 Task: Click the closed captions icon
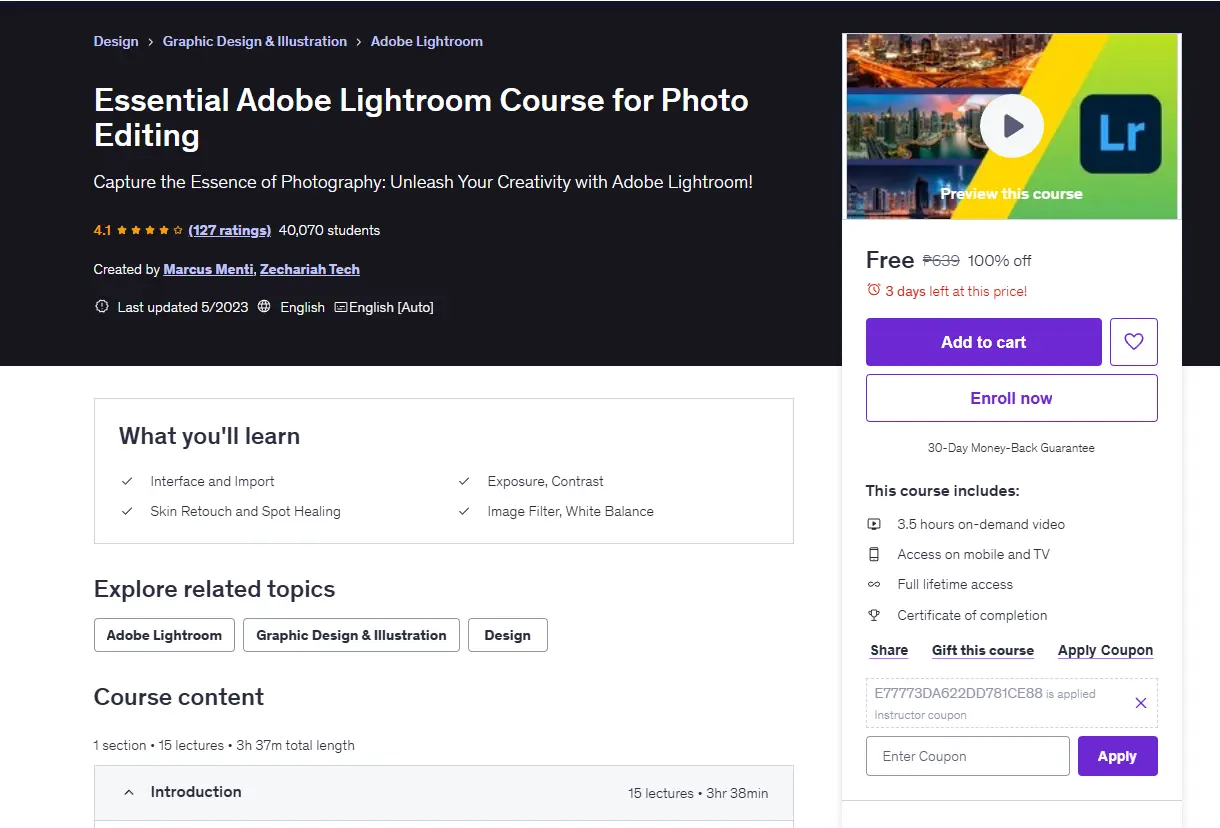pos(341,307)
